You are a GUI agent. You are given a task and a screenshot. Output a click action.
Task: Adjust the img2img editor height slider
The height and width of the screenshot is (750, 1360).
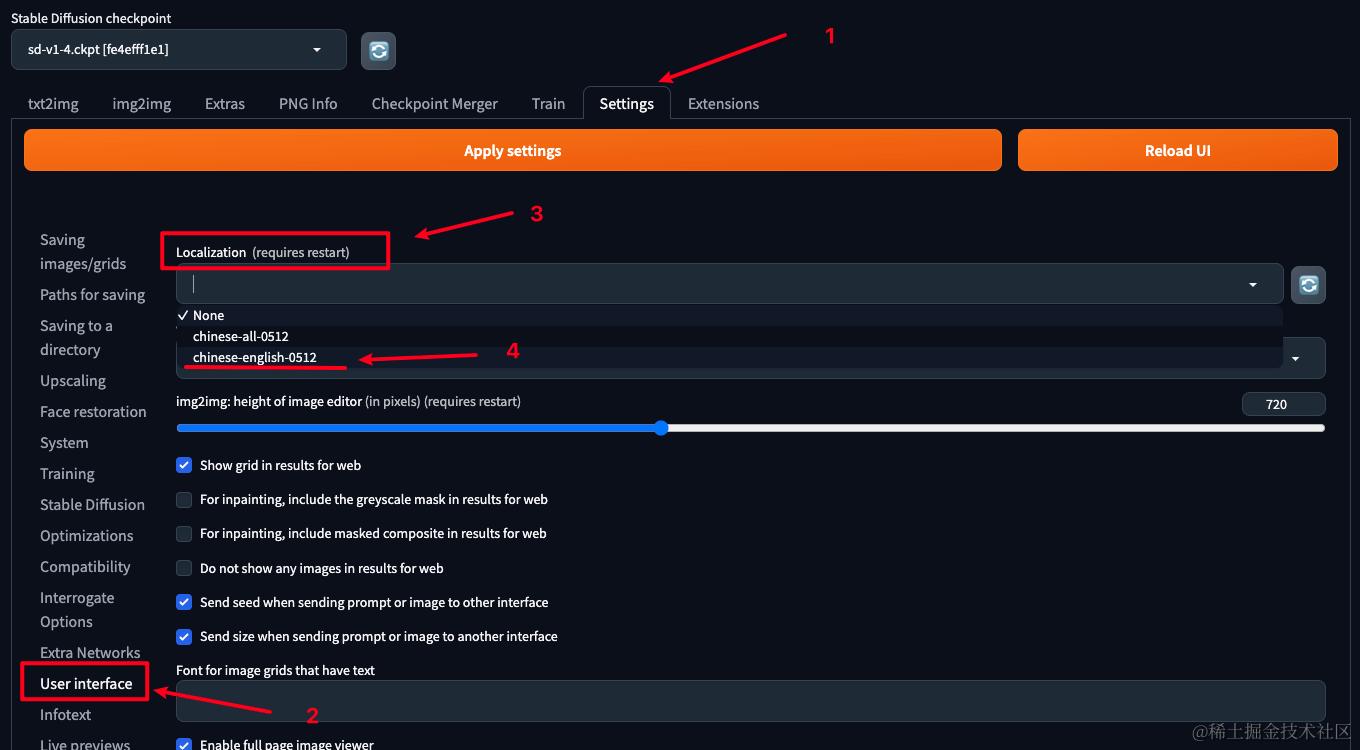click(661, 428)
